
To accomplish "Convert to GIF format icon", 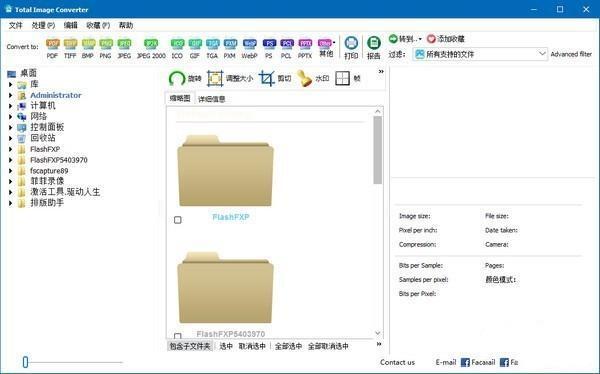I will tap(194, 48).
